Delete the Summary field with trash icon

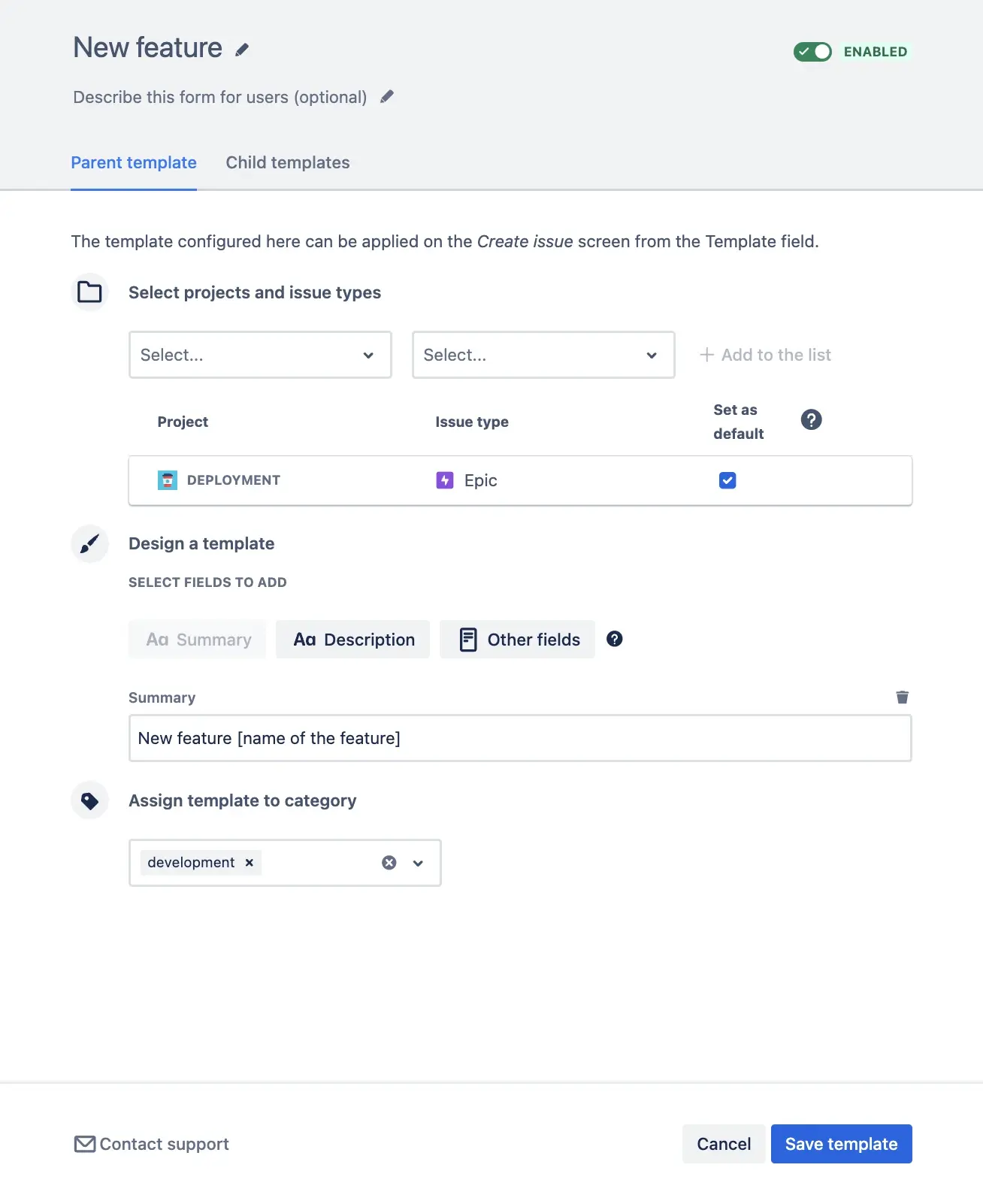902,697
